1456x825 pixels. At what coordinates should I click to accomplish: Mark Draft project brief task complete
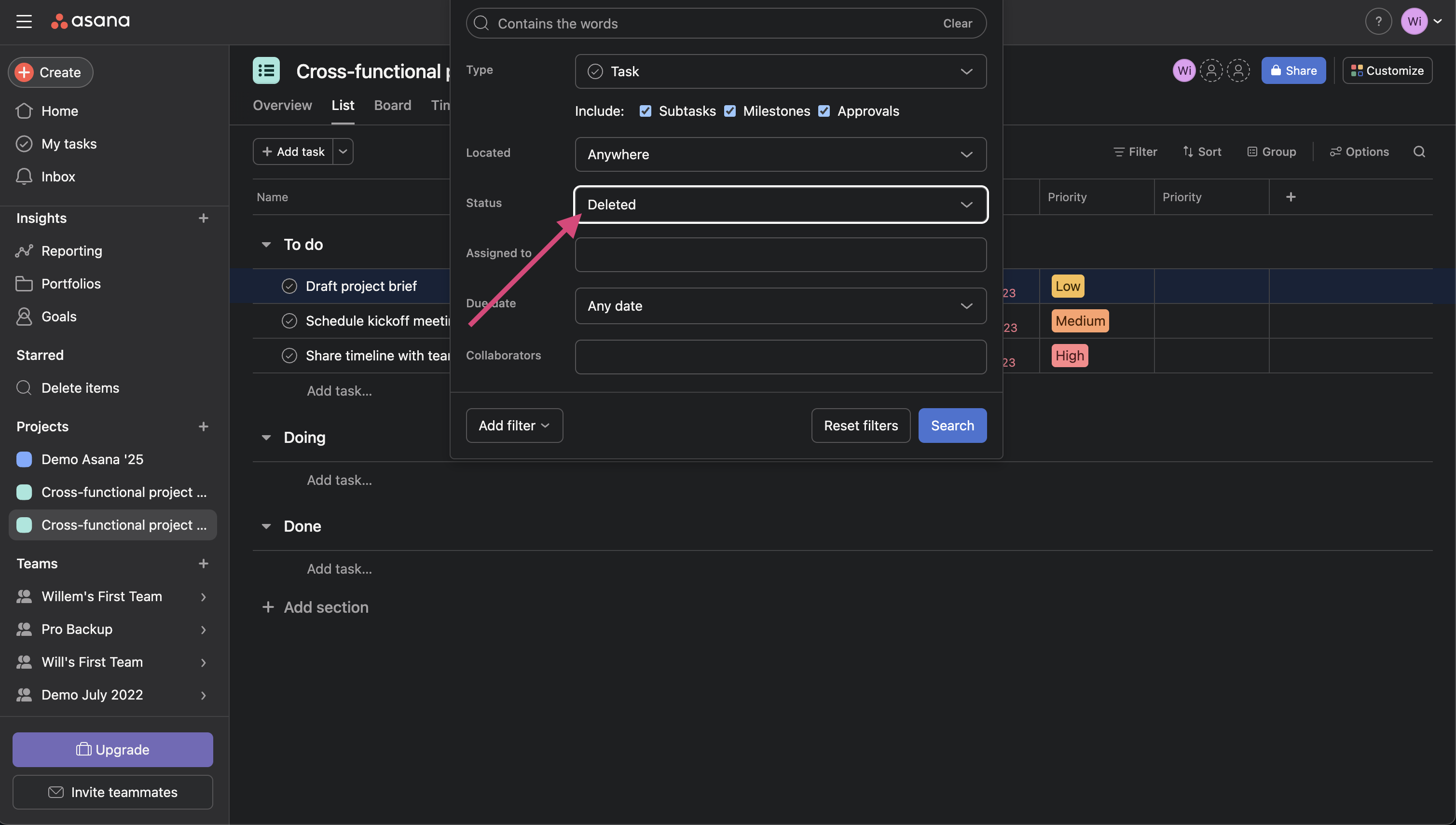(289, 286)
